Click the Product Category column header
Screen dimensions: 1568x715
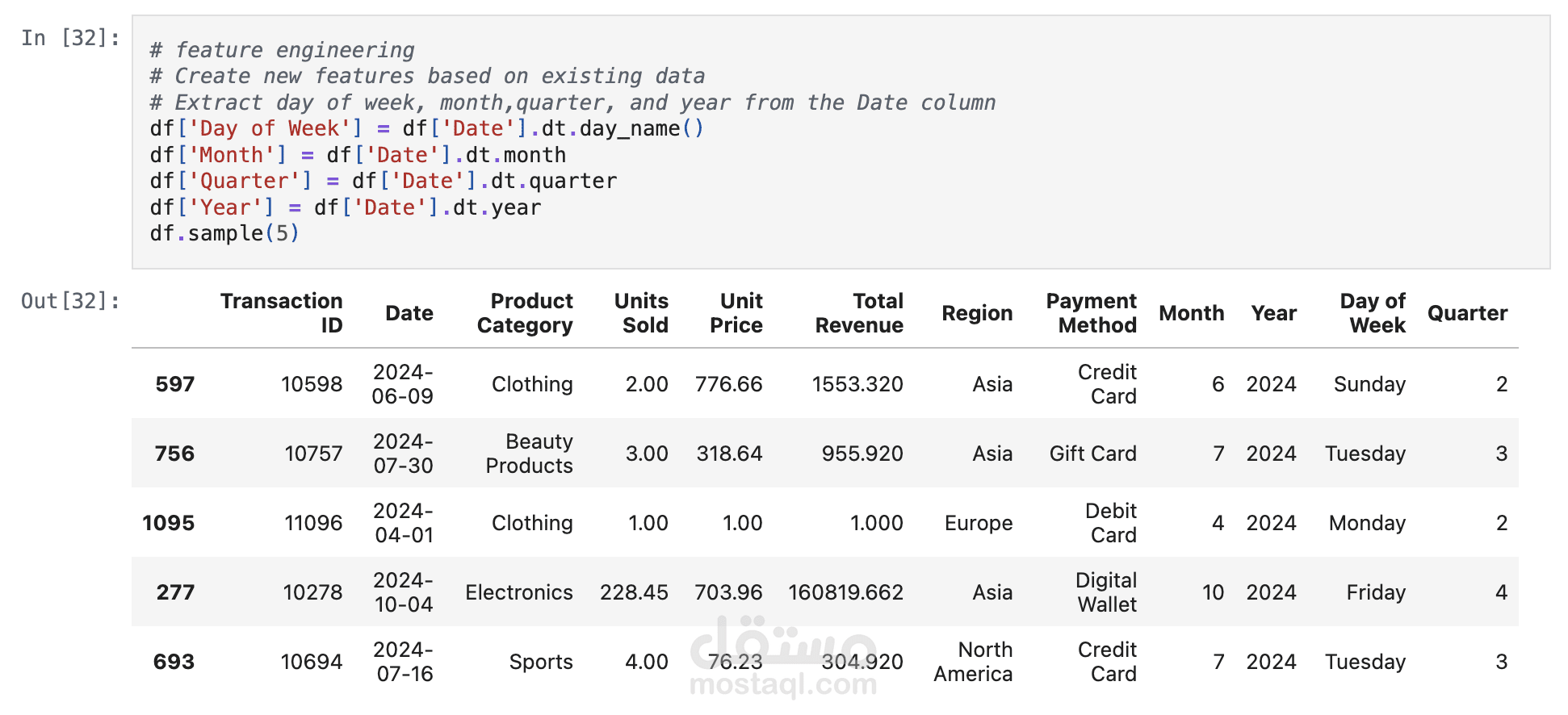click(x=525, y=313)
